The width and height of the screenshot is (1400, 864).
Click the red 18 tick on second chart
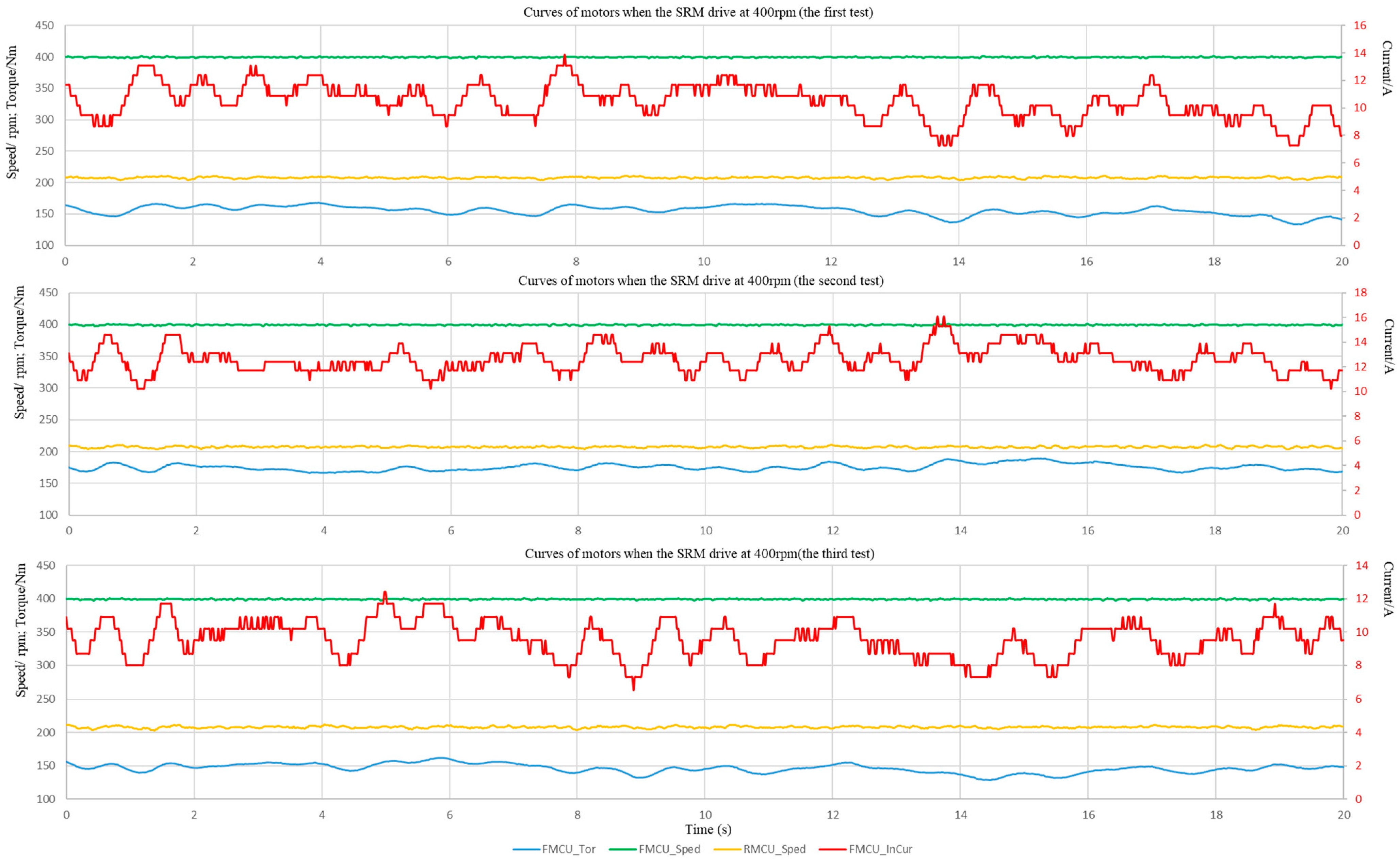[x=1361, y=293]
